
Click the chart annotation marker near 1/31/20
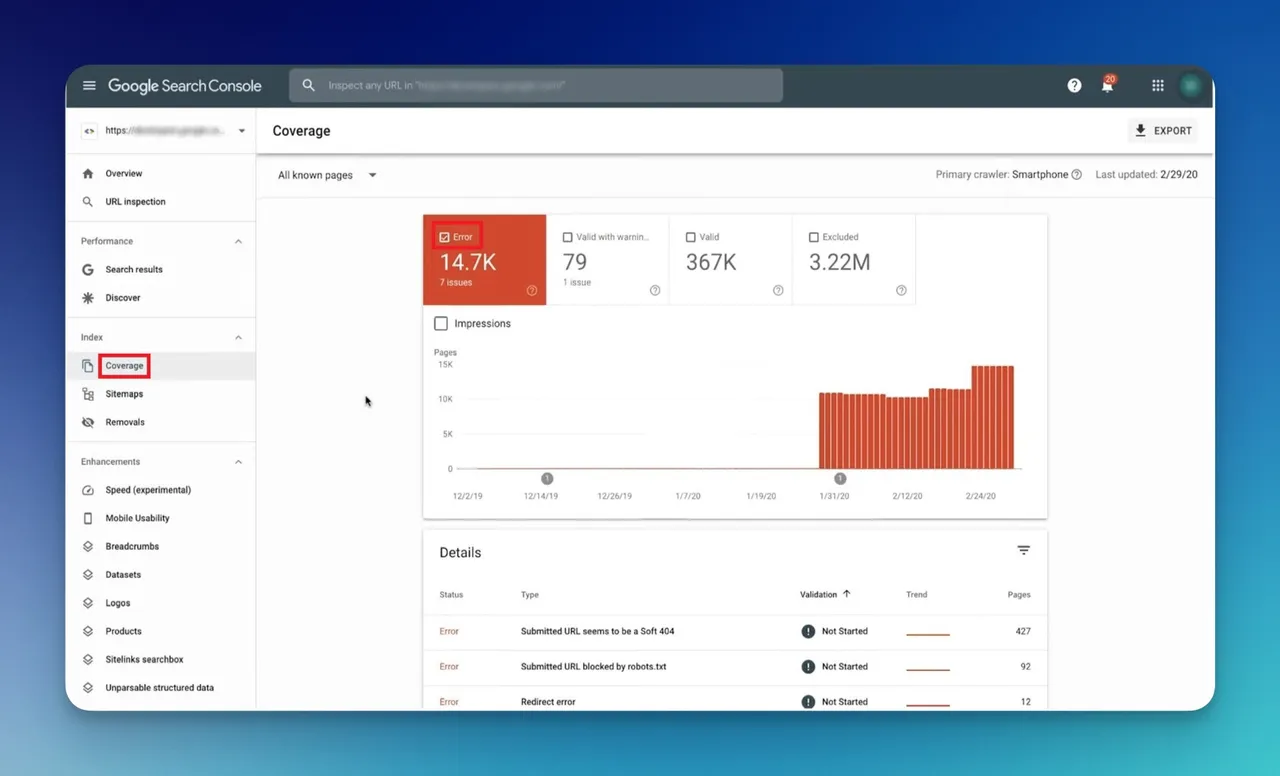(x=840, y=479)
